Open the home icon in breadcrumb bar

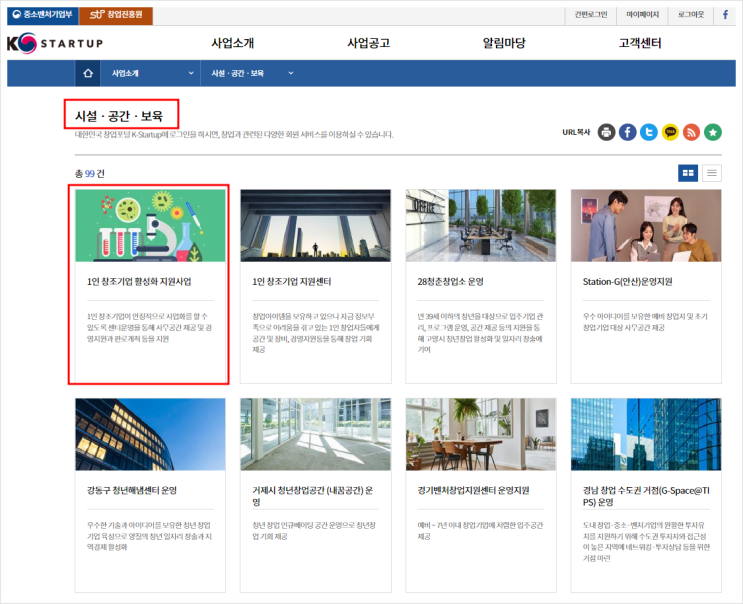pyautogui.click(x=88, y=73)
